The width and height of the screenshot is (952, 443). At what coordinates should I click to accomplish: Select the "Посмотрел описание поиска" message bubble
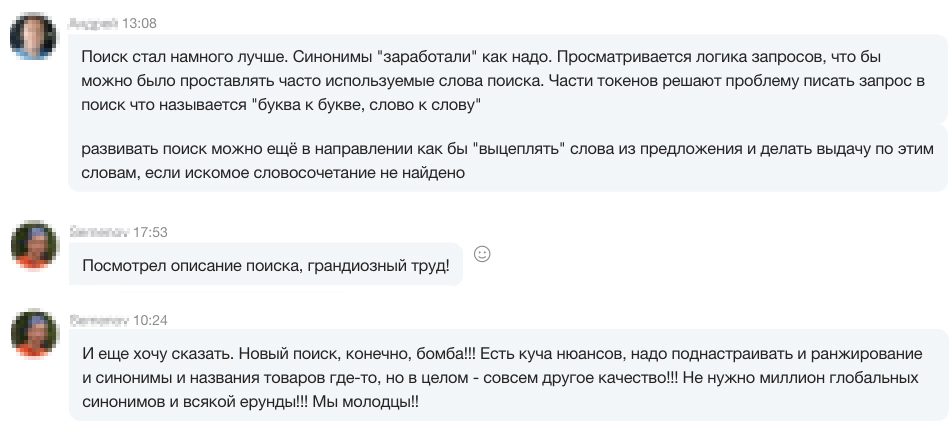coord(266,265)
